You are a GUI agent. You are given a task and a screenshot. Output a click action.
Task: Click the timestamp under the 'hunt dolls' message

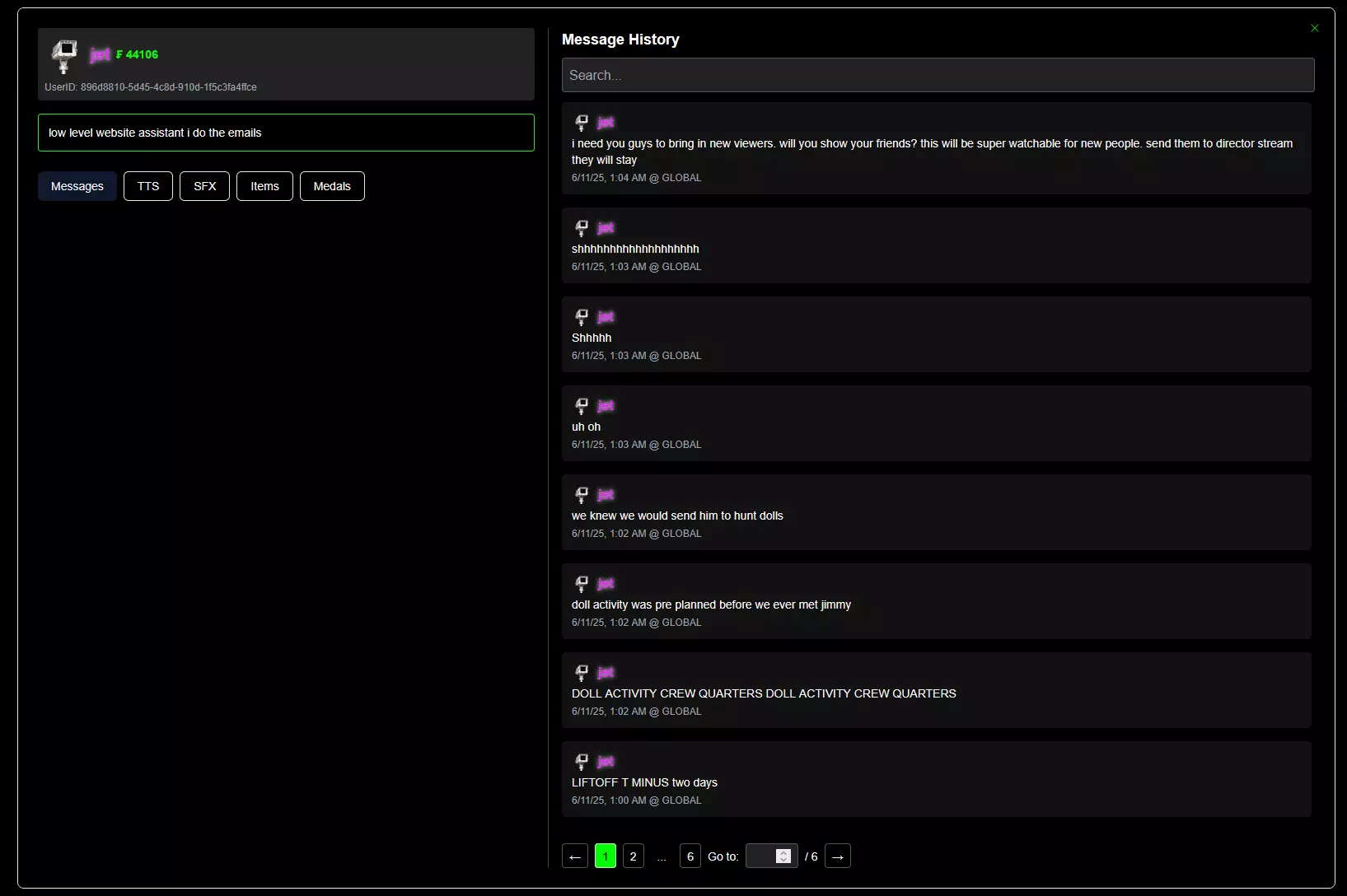pyautogui.click(x=637, y=534)
